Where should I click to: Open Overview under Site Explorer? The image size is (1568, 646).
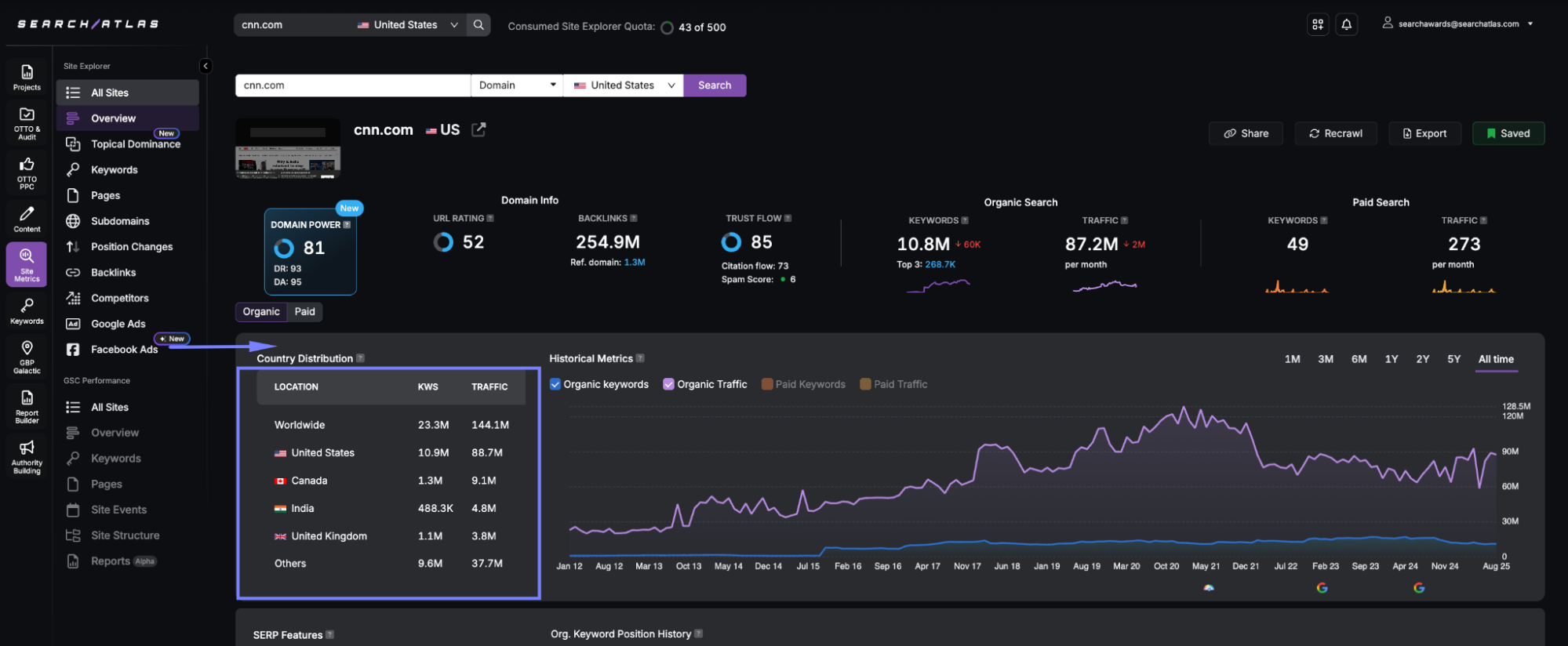click(x=127, y=118)
